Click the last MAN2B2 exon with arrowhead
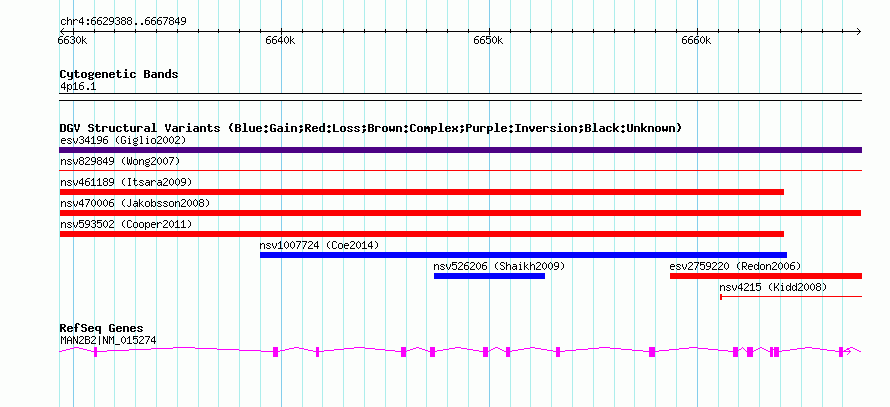This screenshot has height=407, width=890. [x=843, y=352]
